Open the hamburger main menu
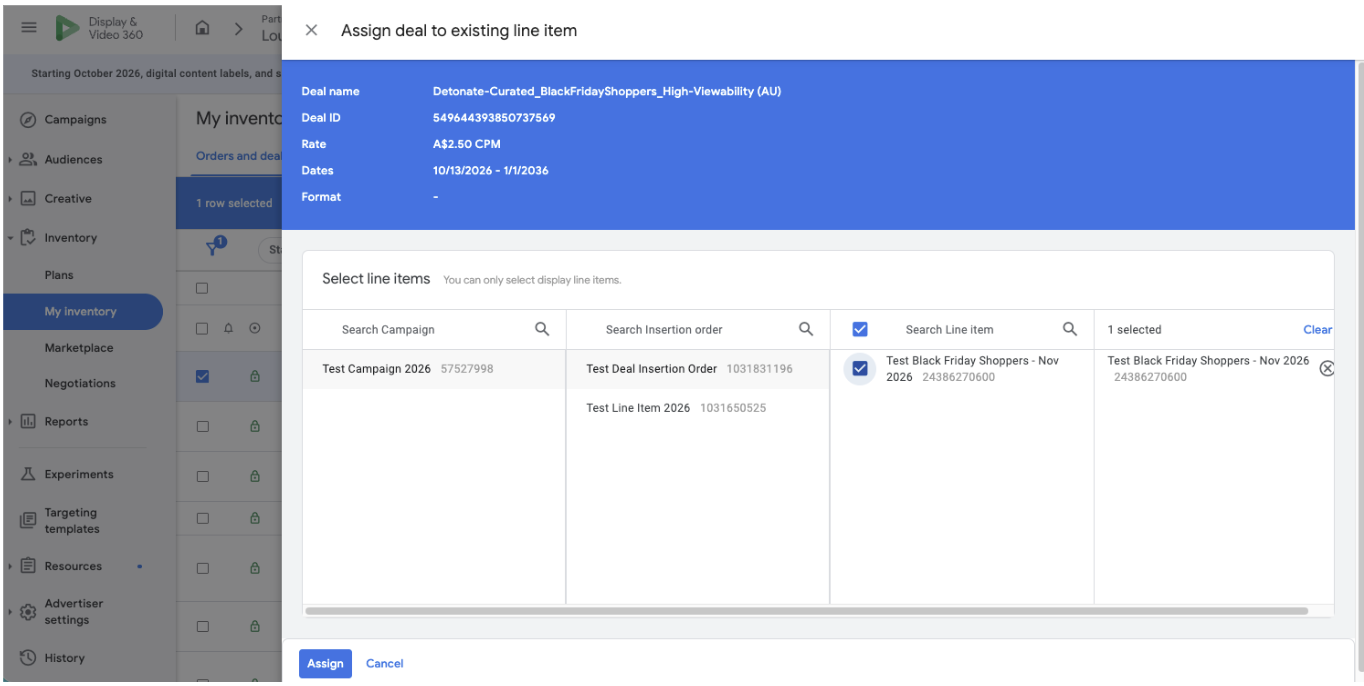 29,28
